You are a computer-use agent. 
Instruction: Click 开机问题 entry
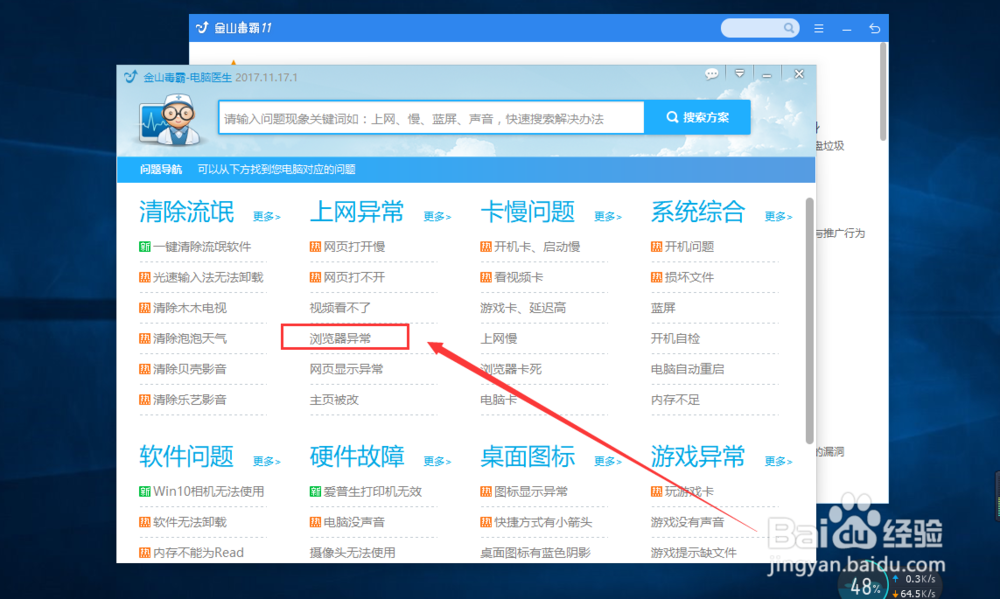tap(682, 247)
